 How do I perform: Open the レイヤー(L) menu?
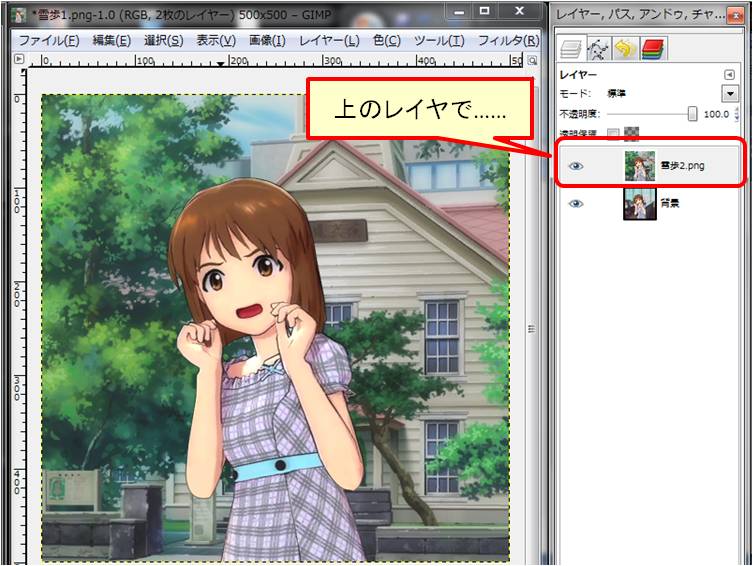pos(329,41)
